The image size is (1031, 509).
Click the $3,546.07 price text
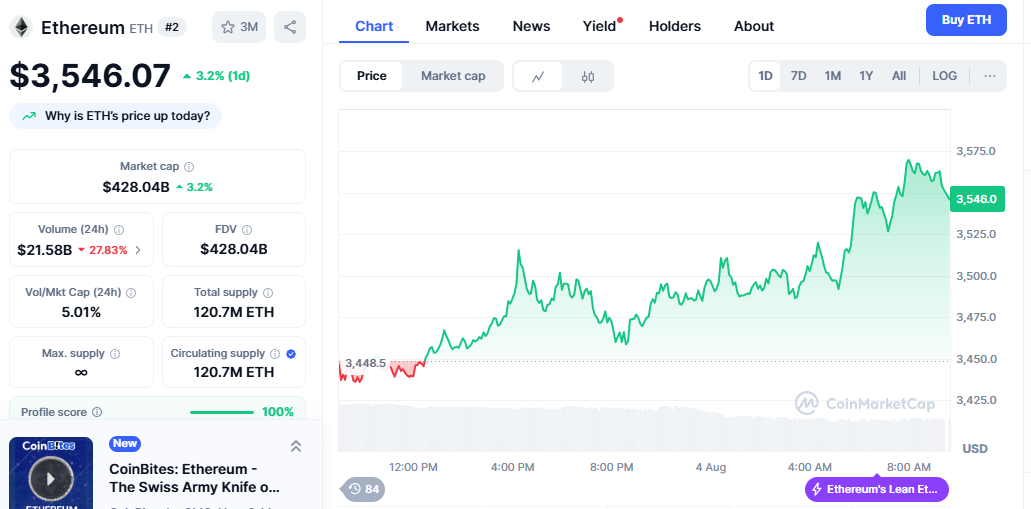(90, 76)
